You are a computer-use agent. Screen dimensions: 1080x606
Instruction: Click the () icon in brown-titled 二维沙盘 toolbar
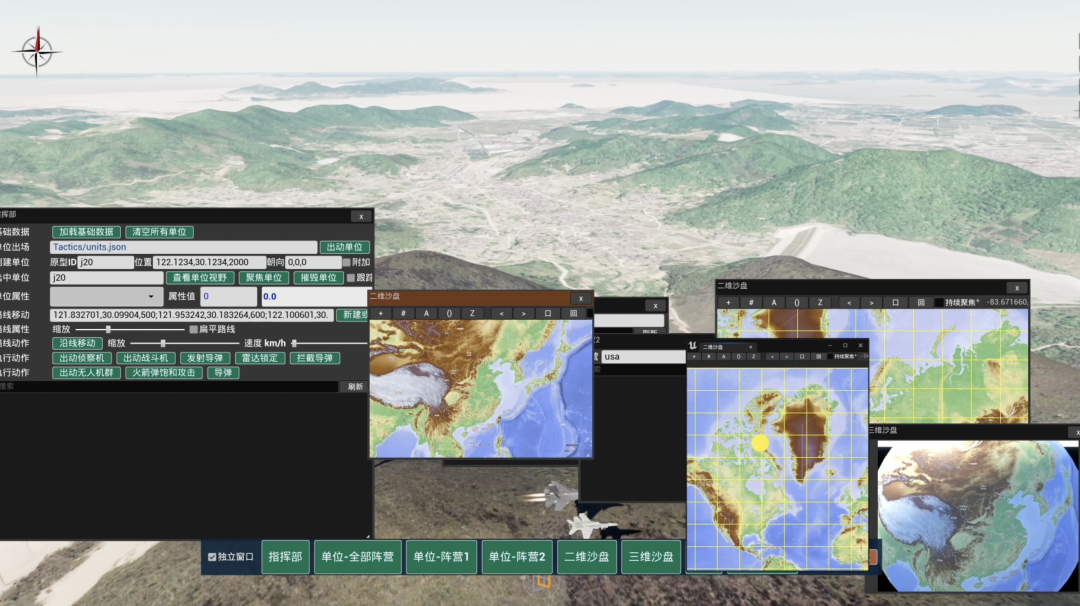pos(449,313)
